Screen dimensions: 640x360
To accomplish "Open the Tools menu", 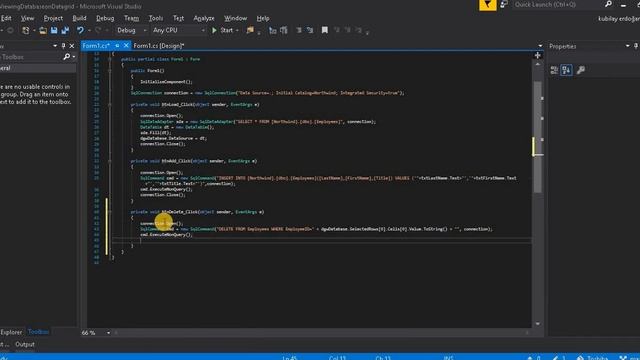I will [x=156, y=18].
